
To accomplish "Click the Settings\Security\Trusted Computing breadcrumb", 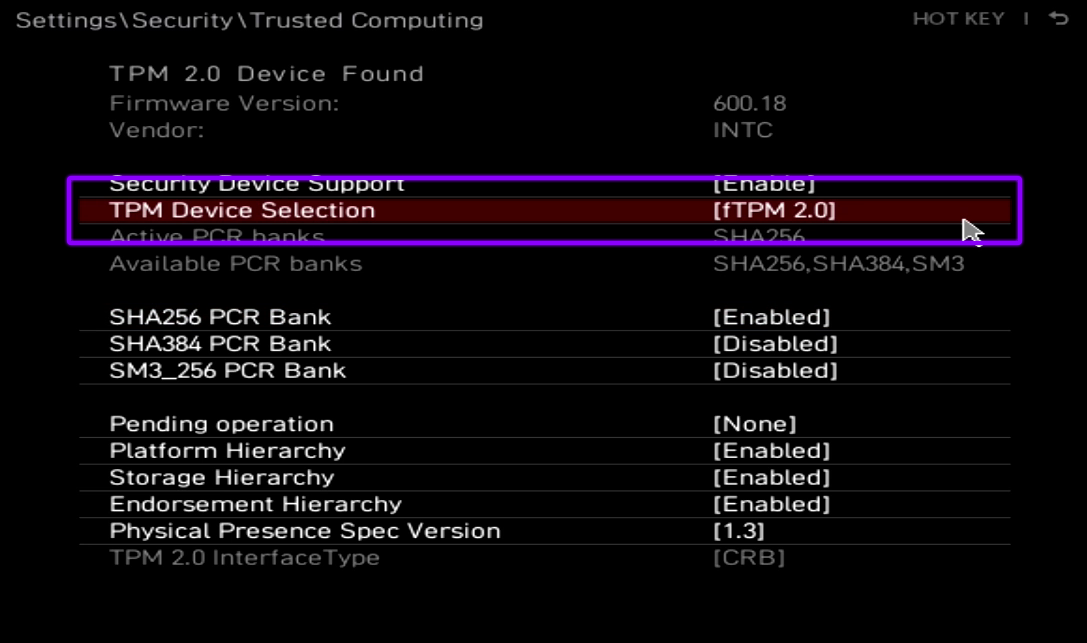I will point(249,20).
